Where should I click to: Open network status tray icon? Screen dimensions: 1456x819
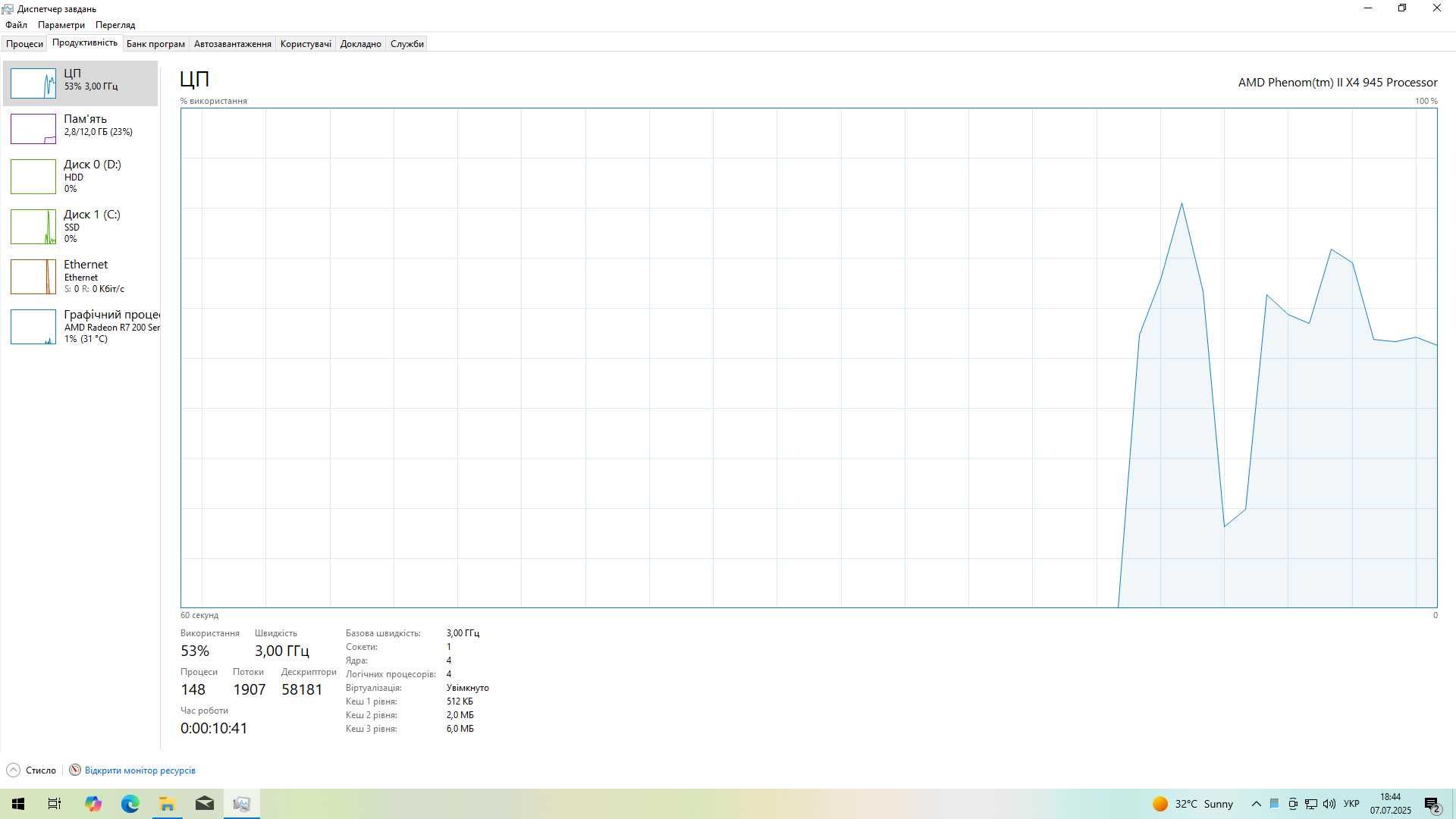(1311, 804)
